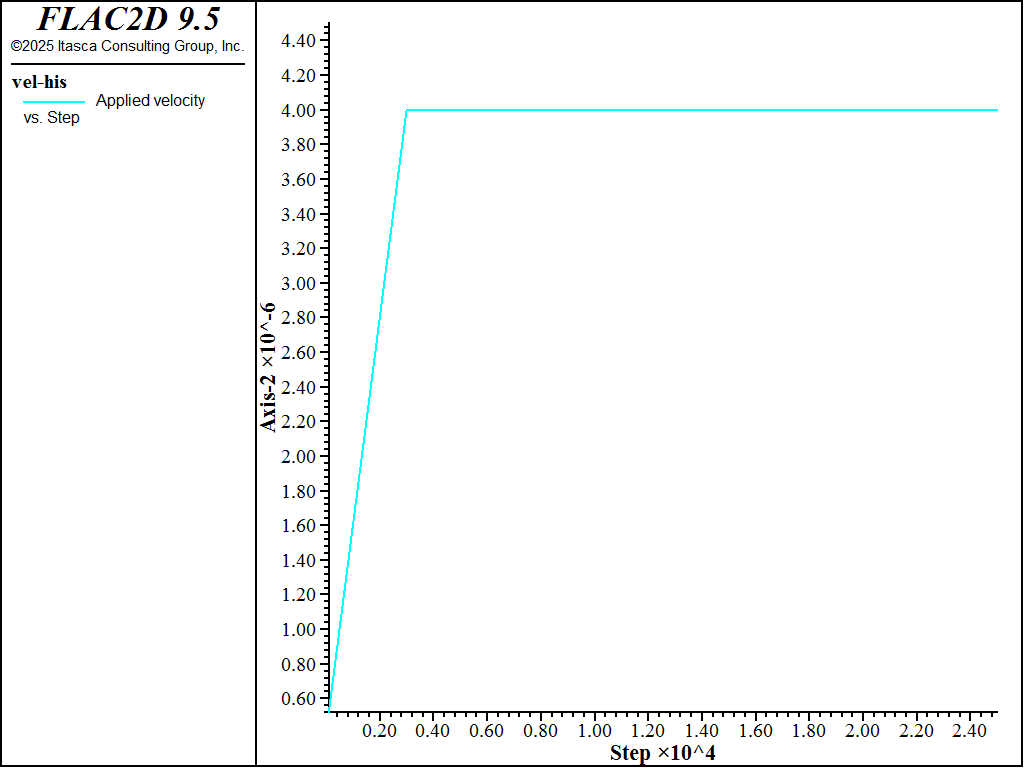The width and height of the screenshot is (1024, 768).
Task: Click the 1.60 x-axis tick label
Action: point(755,731)
